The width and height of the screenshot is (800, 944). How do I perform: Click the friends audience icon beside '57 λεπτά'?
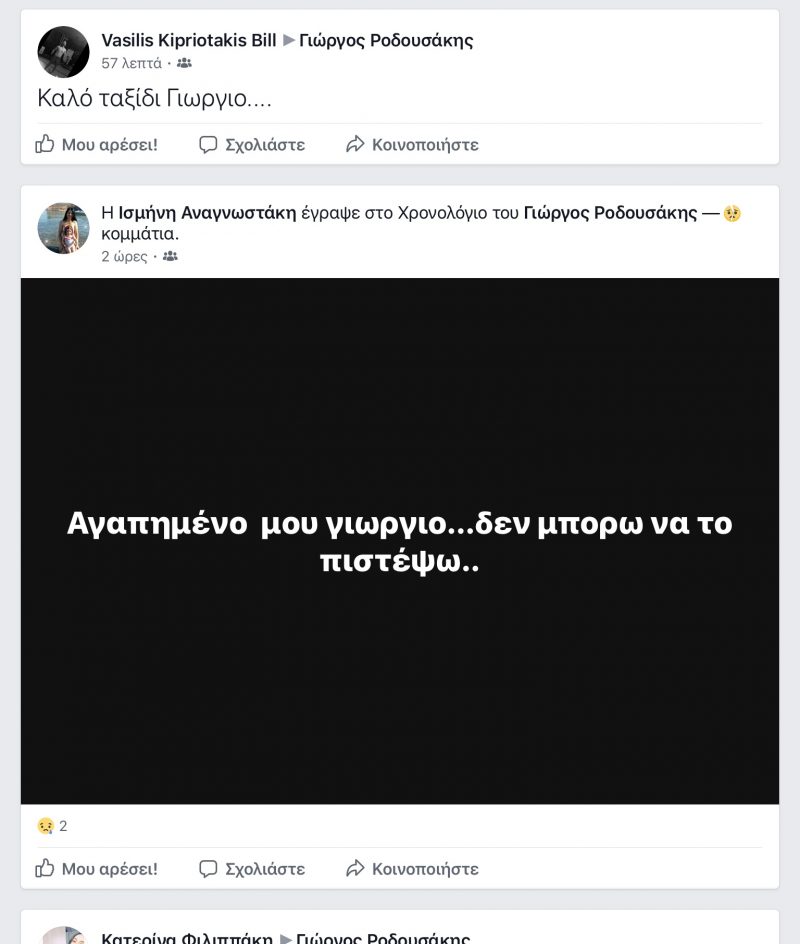point(184,63)
